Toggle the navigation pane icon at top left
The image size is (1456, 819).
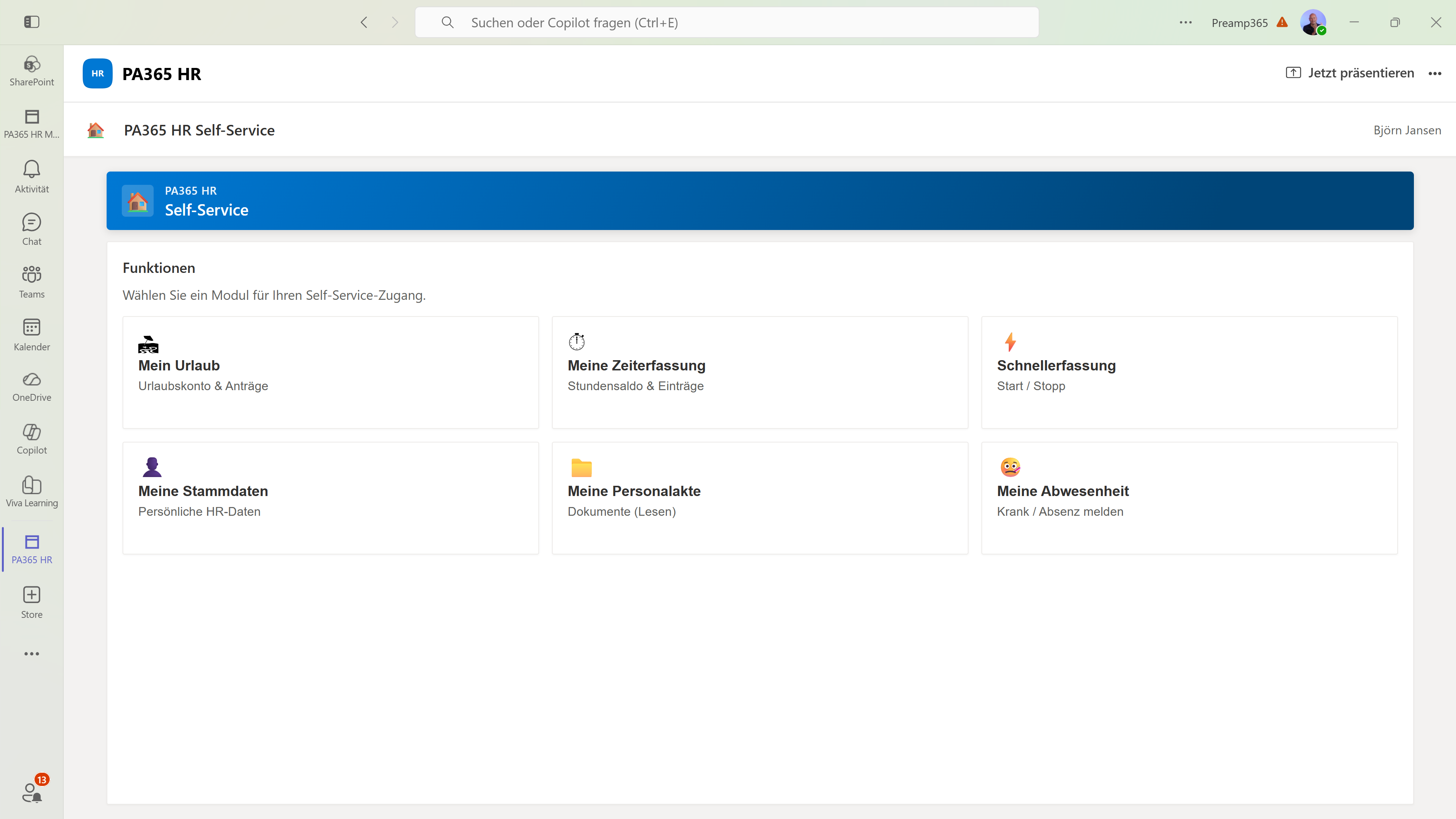tap(31, 22)
